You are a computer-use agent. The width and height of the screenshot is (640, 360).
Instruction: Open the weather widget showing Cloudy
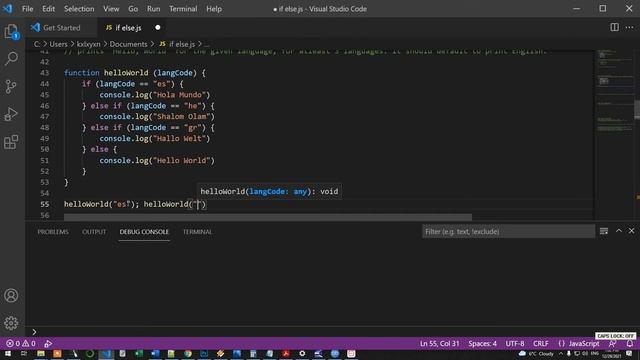(x=536, y=353)
